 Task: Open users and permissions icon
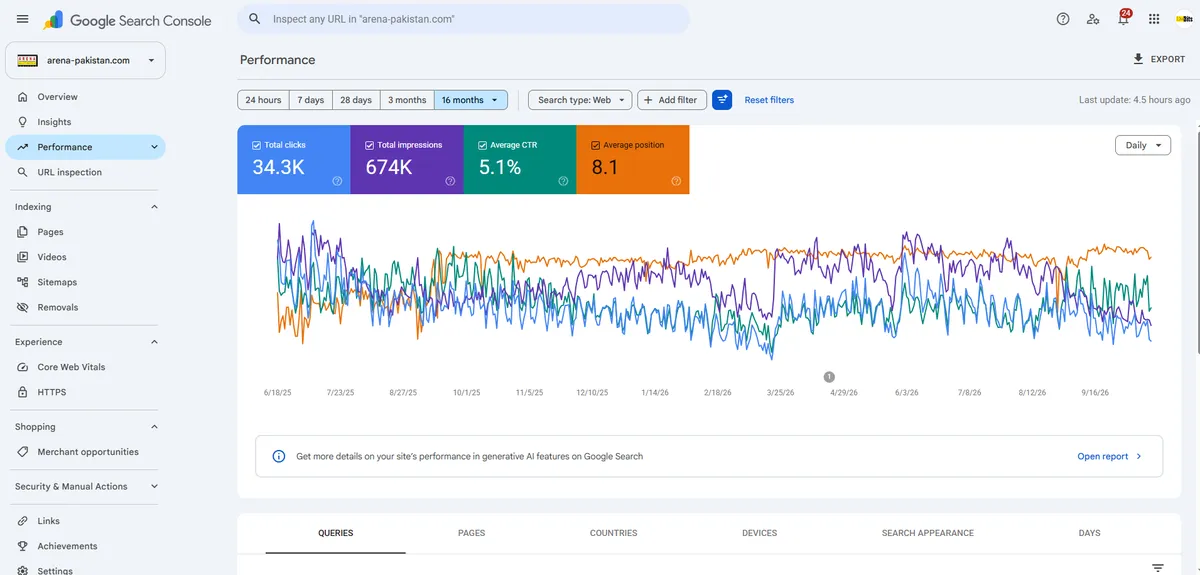[x=1093, y=19]
